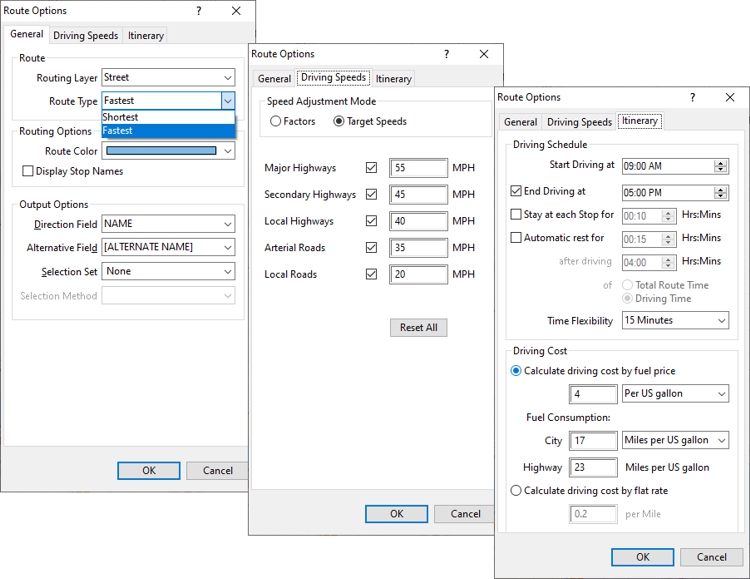Image resolution: width=750 pixels, height=579 pixels.
Task: Uncheck the Major Highways speed checkbox
Action: (x=372, y=168)
